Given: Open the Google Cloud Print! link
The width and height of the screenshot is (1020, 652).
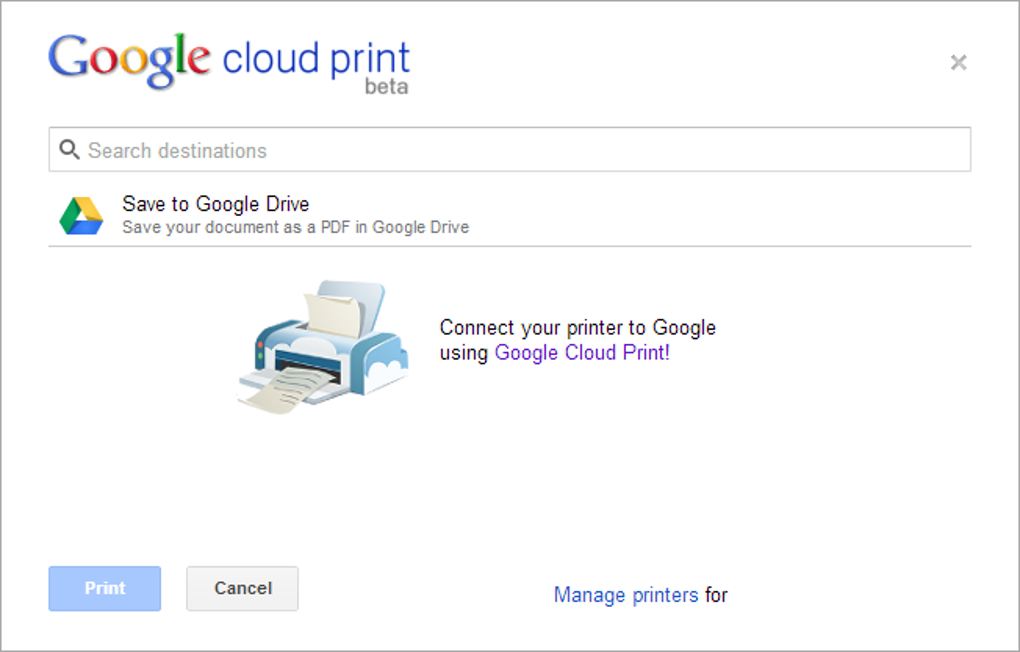Looking at the screenshot, I should [x=582, y=352].
